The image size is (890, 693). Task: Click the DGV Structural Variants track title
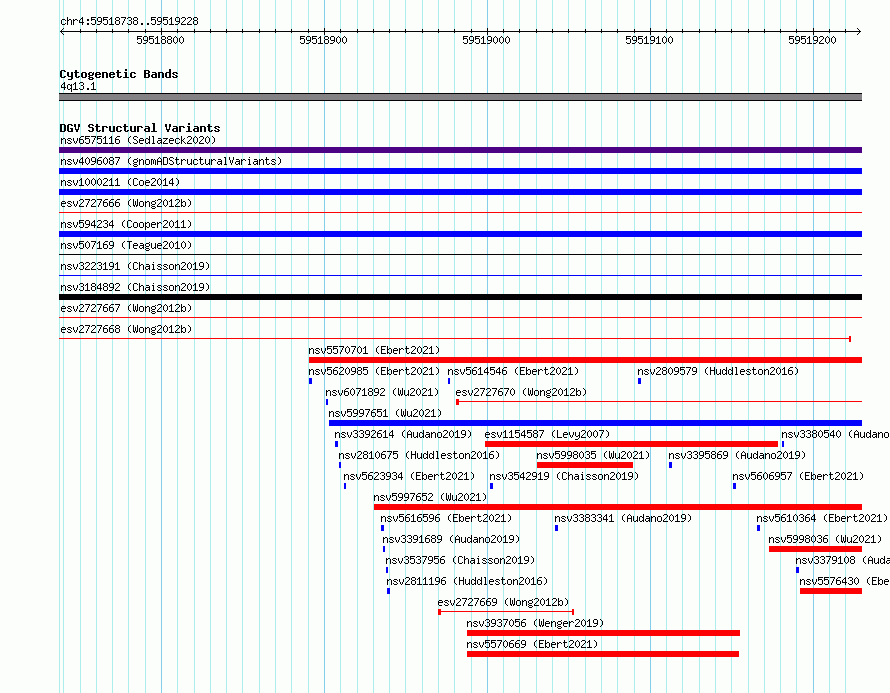pyautogui.click(x=140, y=128)
